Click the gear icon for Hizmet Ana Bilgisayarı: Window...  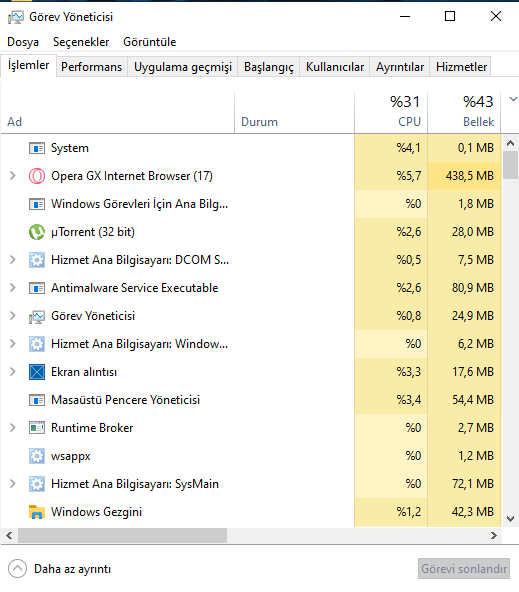pos(37,344)
